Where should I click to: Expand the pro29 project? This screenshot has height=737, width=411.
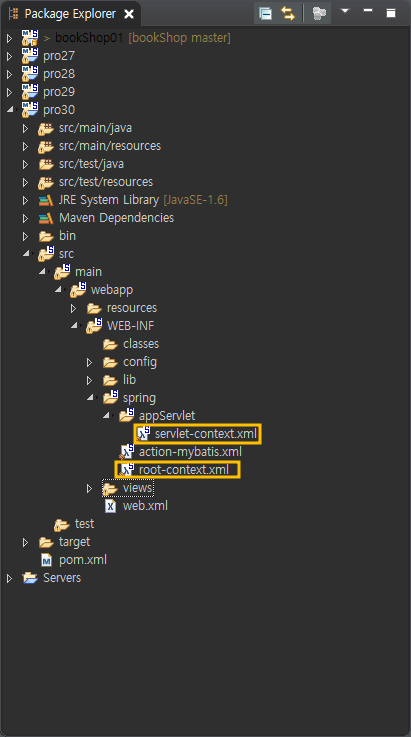(9, 92)
